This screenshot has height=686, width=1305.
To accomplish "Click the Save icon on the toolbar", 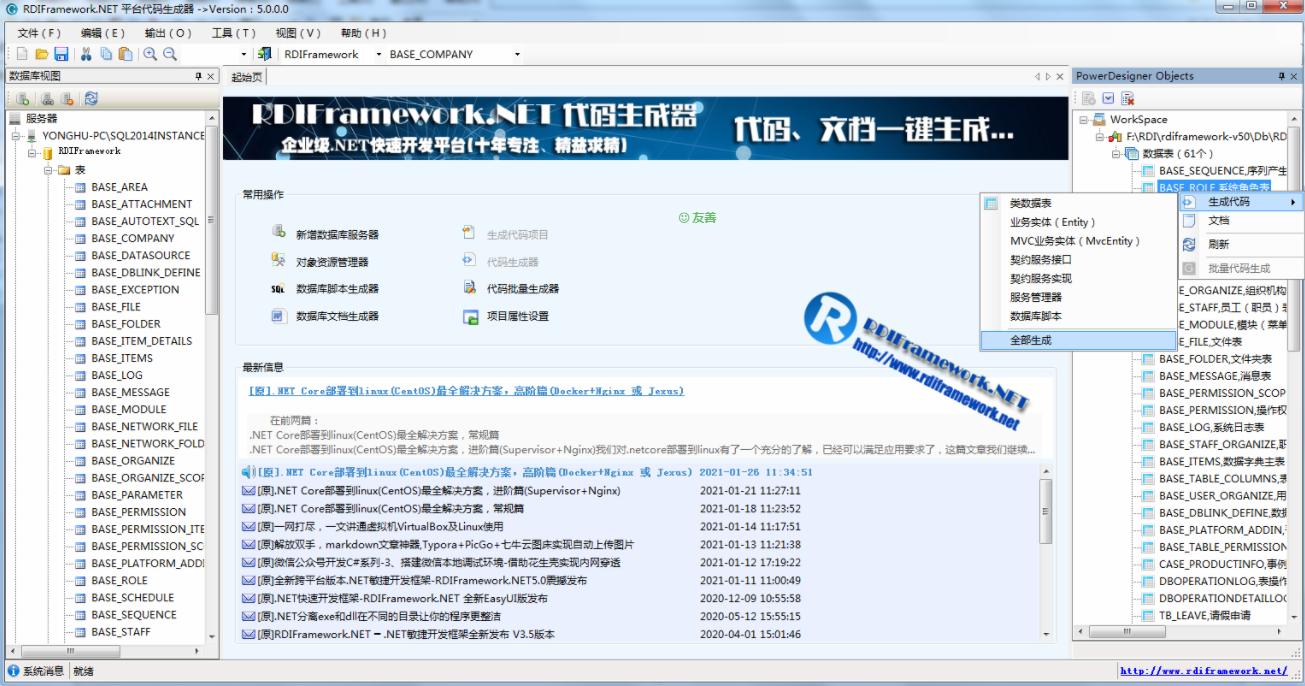I will click(x=61, y=53).
